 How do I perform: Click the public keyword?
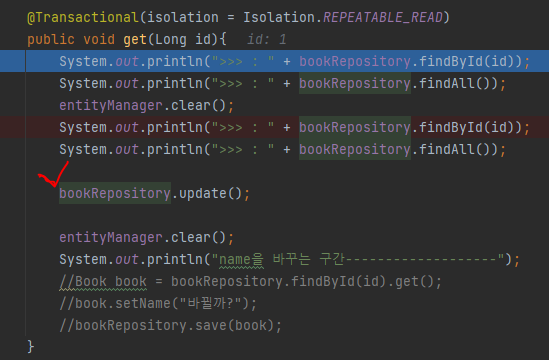point(51,39)
